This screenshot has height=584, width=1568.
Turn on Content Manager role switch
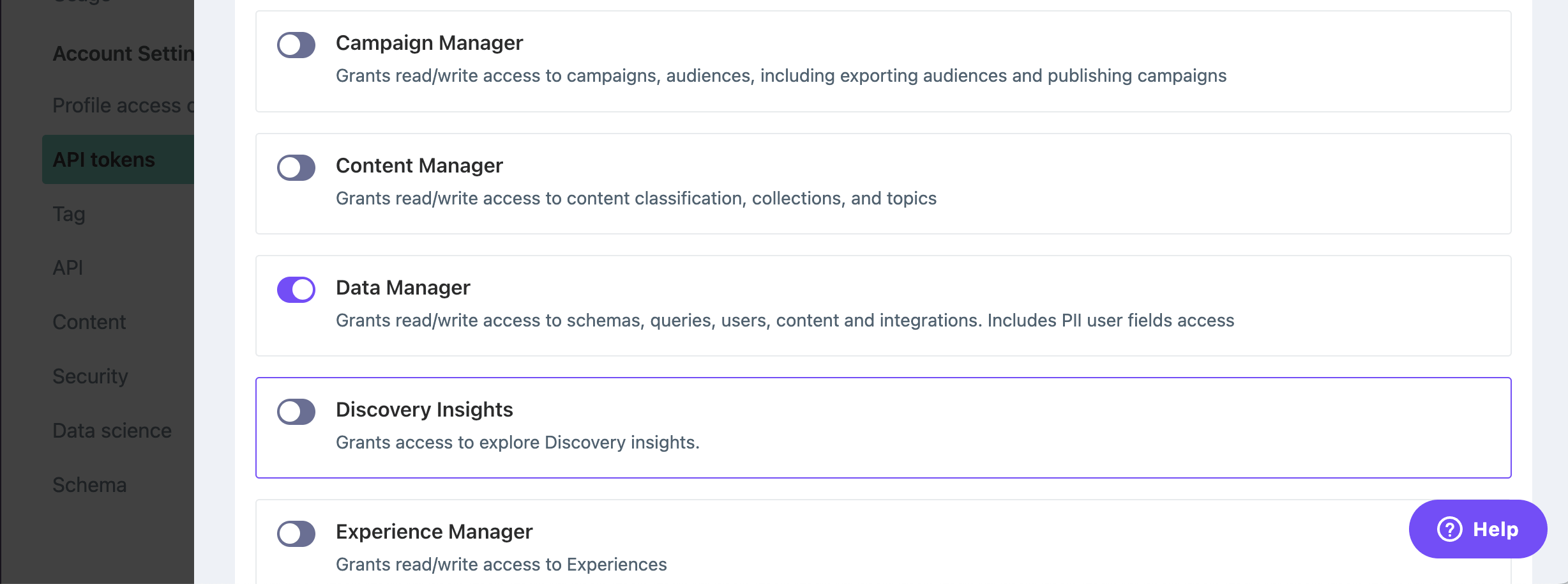296,168
